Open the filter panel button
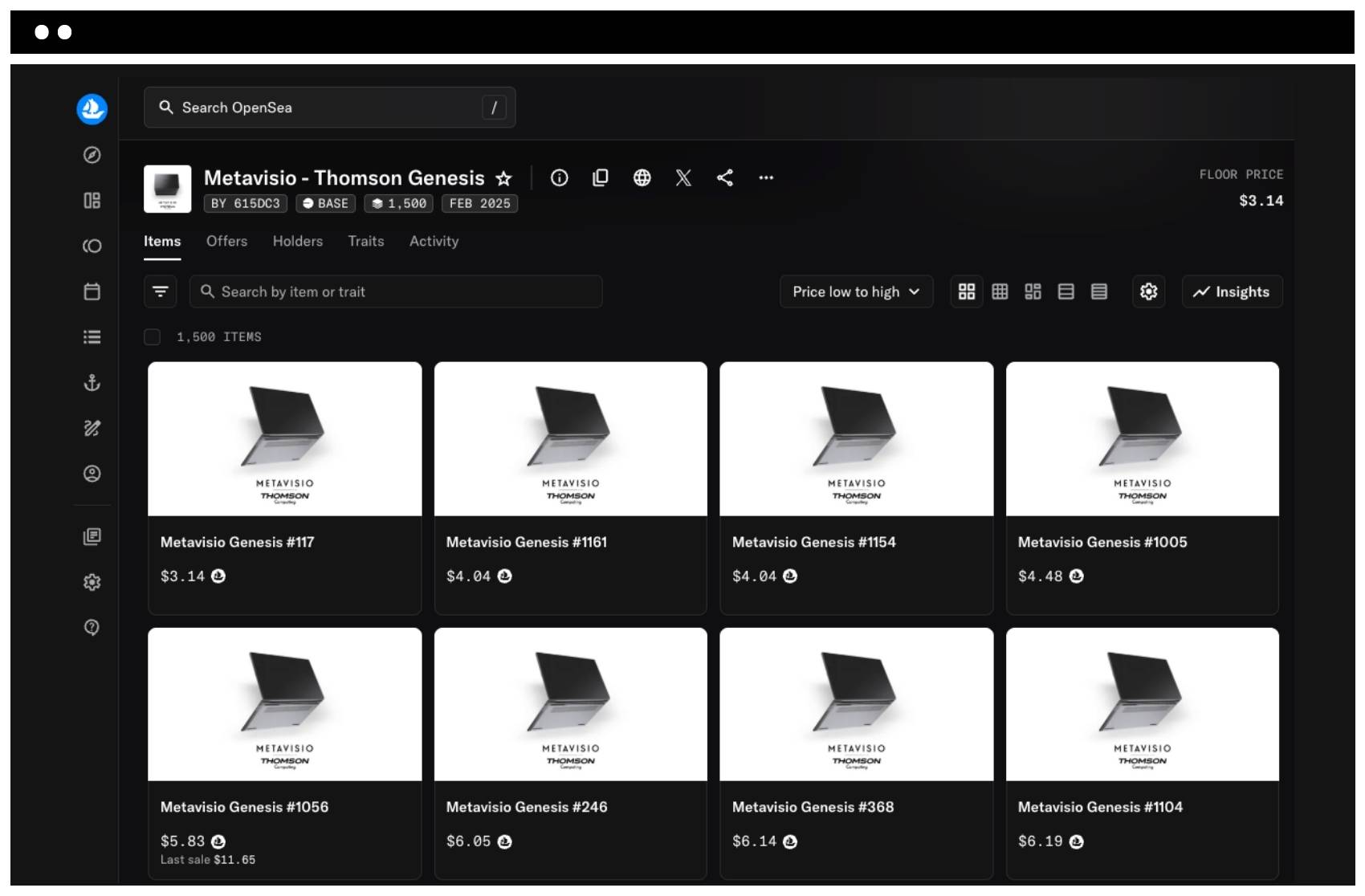 pos(161,291)
